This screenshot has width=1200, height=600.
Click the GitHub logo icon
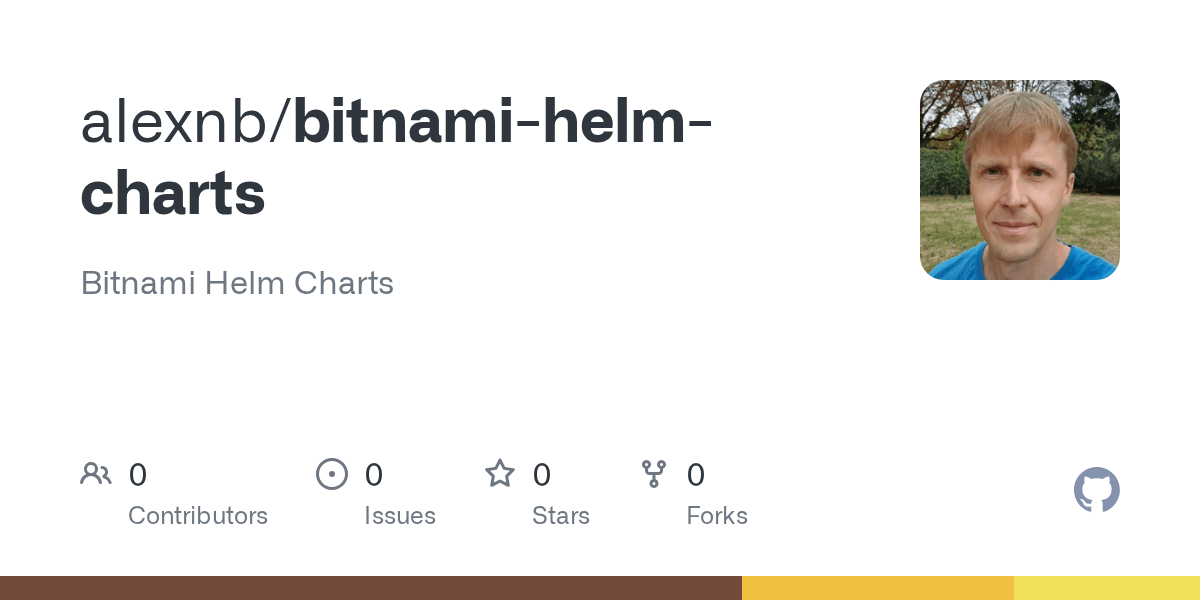[1096, 490]
